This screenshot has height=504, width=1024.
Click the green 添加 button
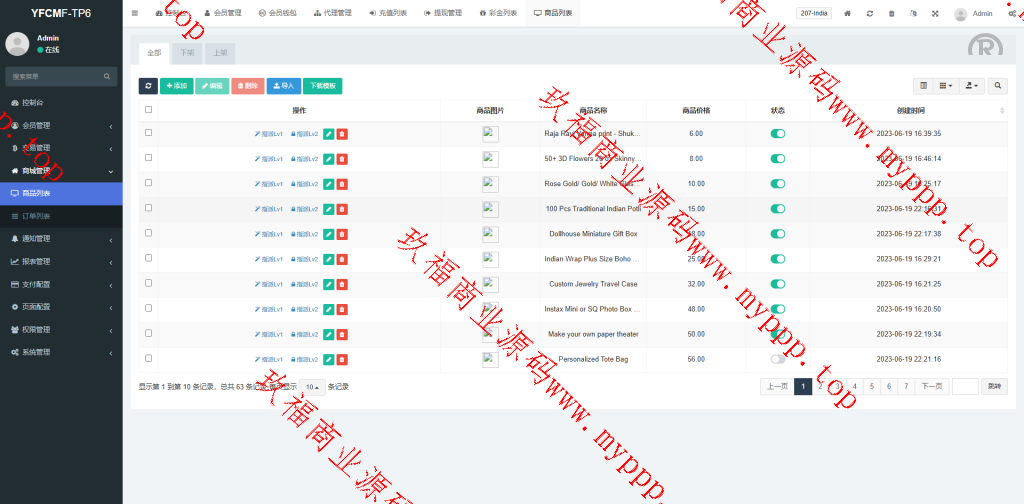[x=177, y=86]
